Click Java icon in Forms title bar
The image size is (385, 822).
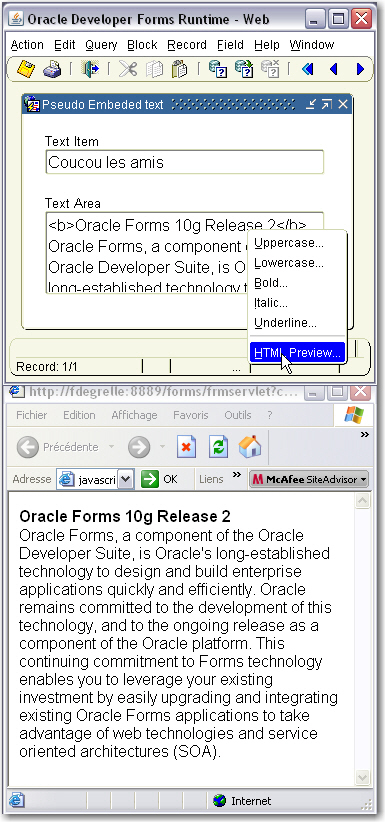[x=16, y=20]
